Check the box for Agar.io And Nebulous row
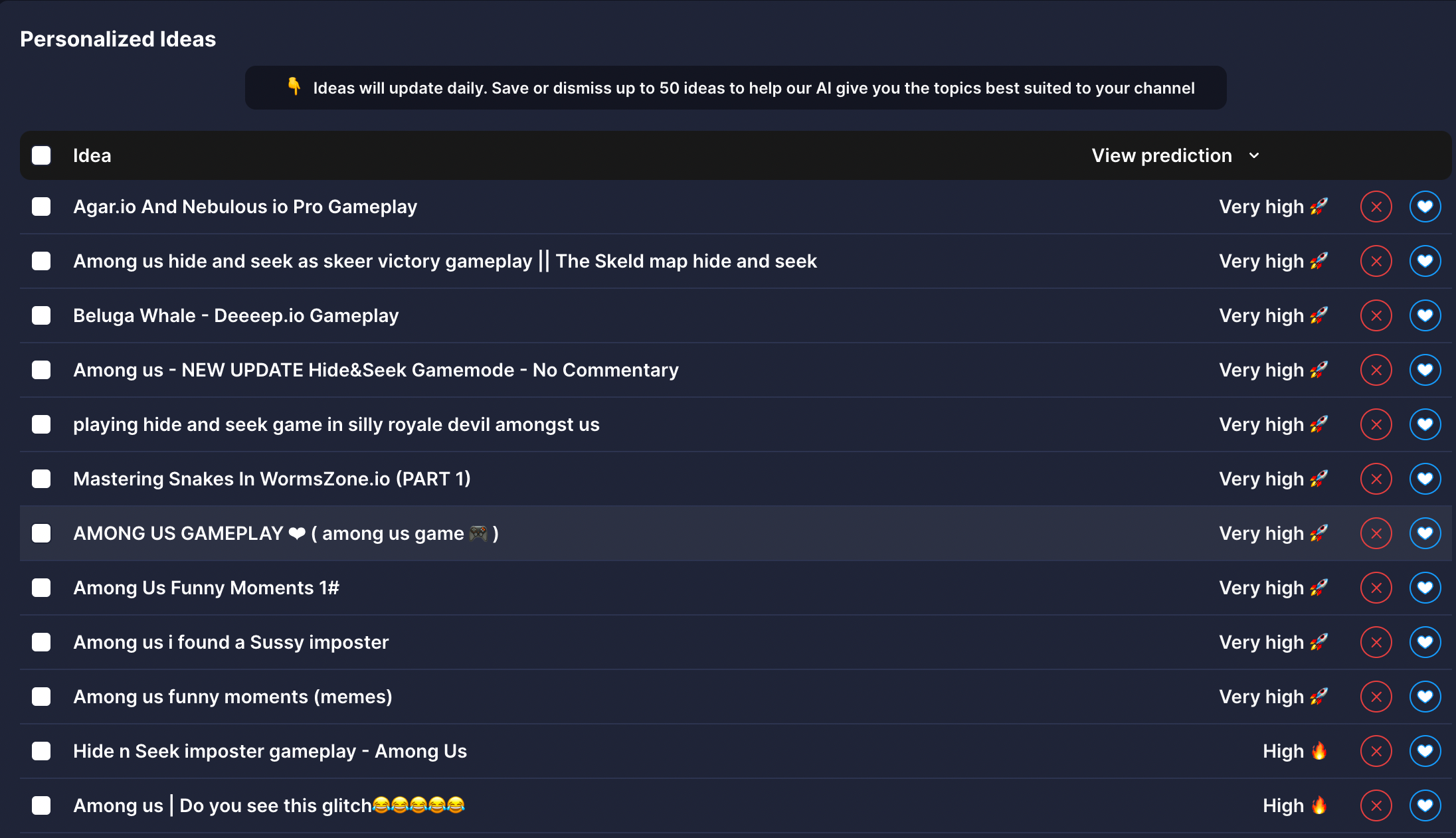This screenshot has width=1456, height=838. [41, 207]
